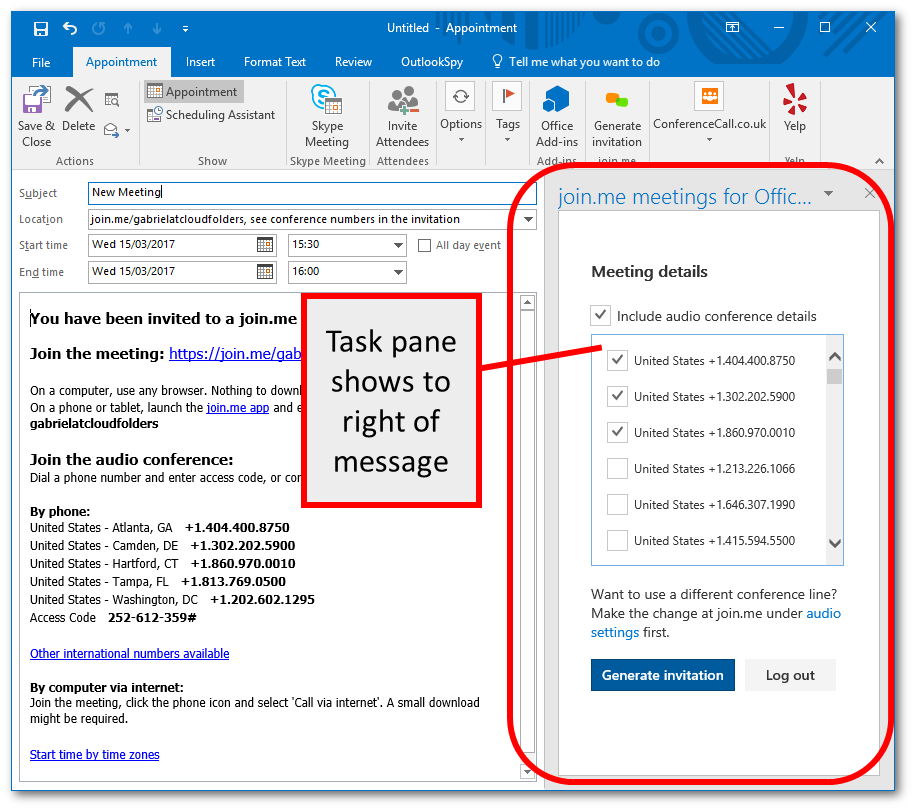Click the Log out button
This screenshot has height=810, width=914.
click(x=790, y=675)
